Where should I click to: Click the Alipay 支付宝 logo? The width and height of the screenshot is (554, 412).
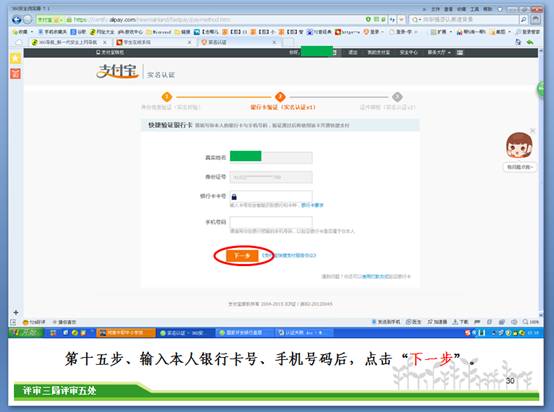[117, 71]
